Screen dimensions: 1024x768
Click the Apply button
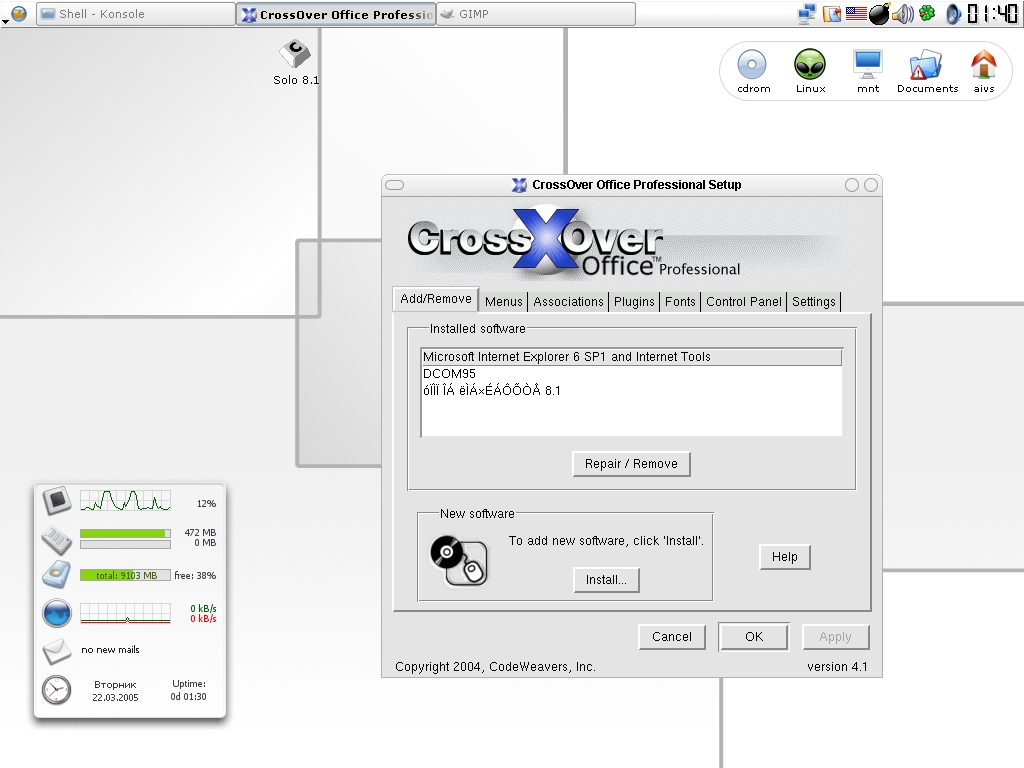pos(835,637)
